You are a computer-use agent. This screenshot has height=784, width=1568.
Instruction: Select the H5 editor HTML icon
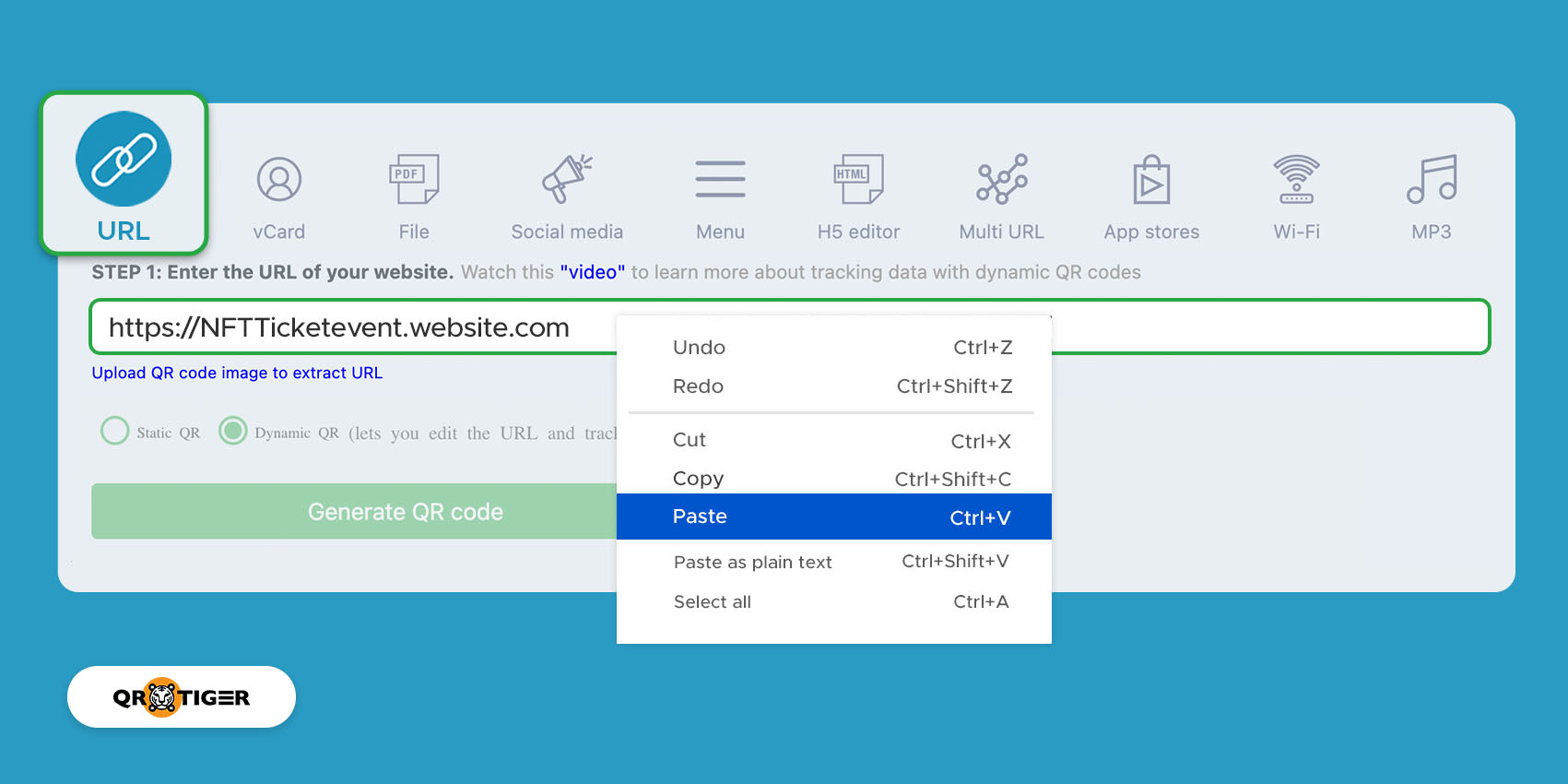(x=858, y=179)
